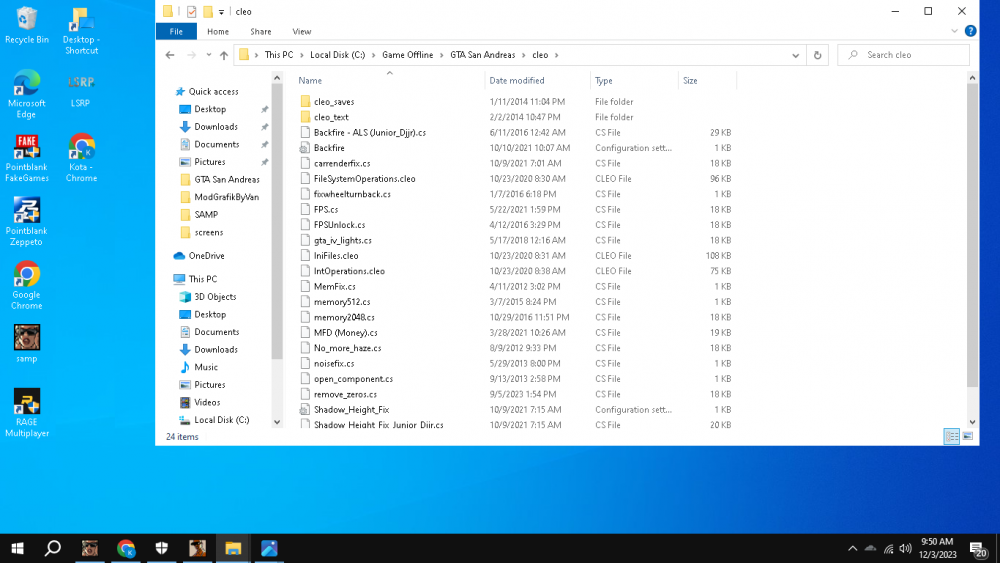Image resolution: width=1000 pixels, height=563 pixels.
Task: Open Pointblank FakeGames shortcut
Action: [27, 158]
